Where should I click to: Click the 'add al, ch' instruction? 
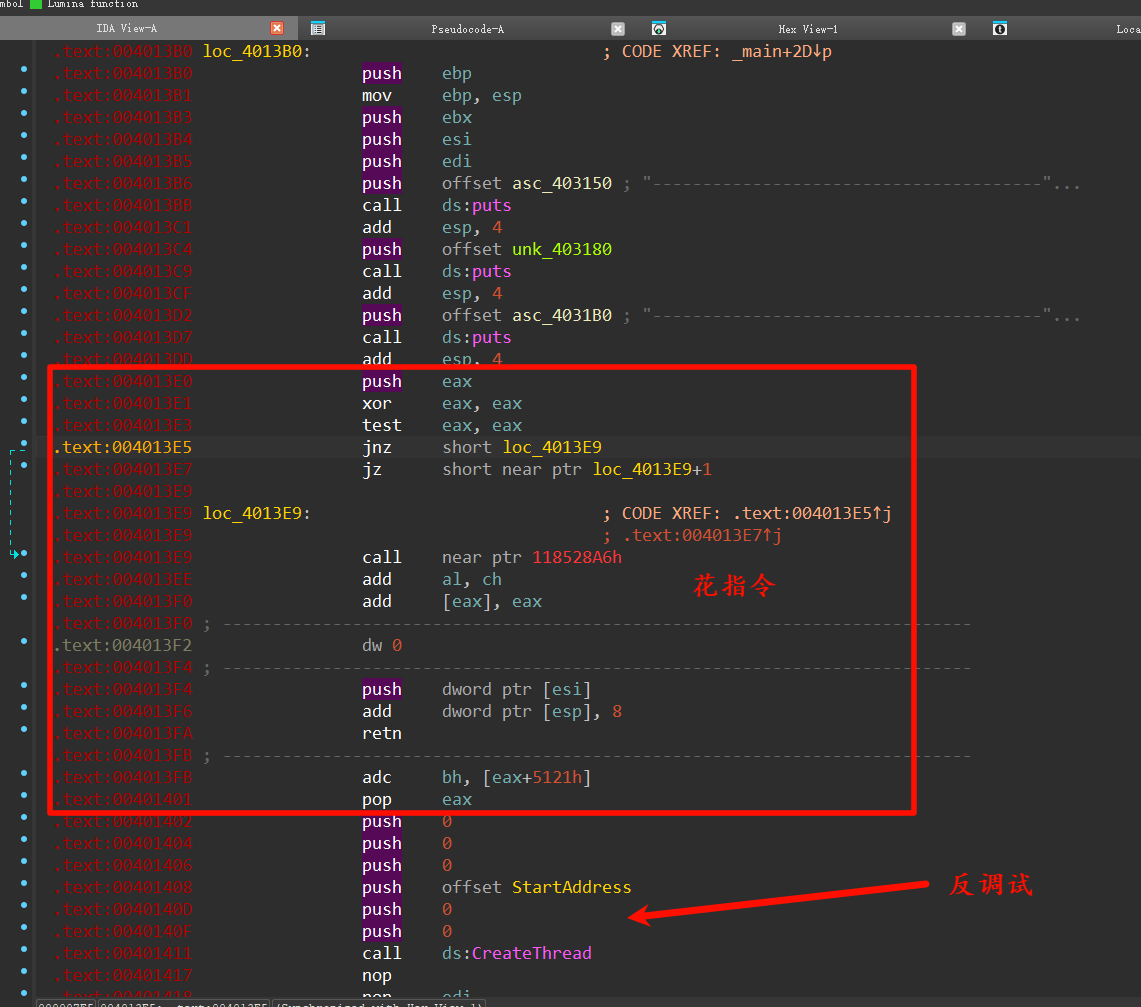[x=432, y=580]
